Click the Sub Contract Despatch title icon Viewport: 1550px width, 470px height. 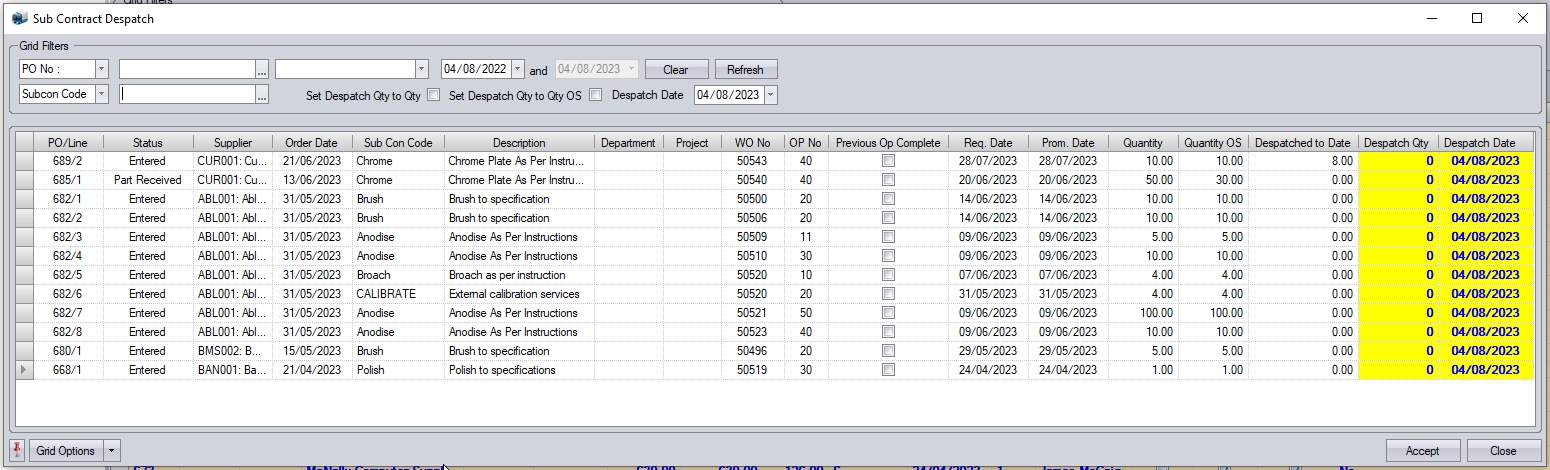click(18, 18)
